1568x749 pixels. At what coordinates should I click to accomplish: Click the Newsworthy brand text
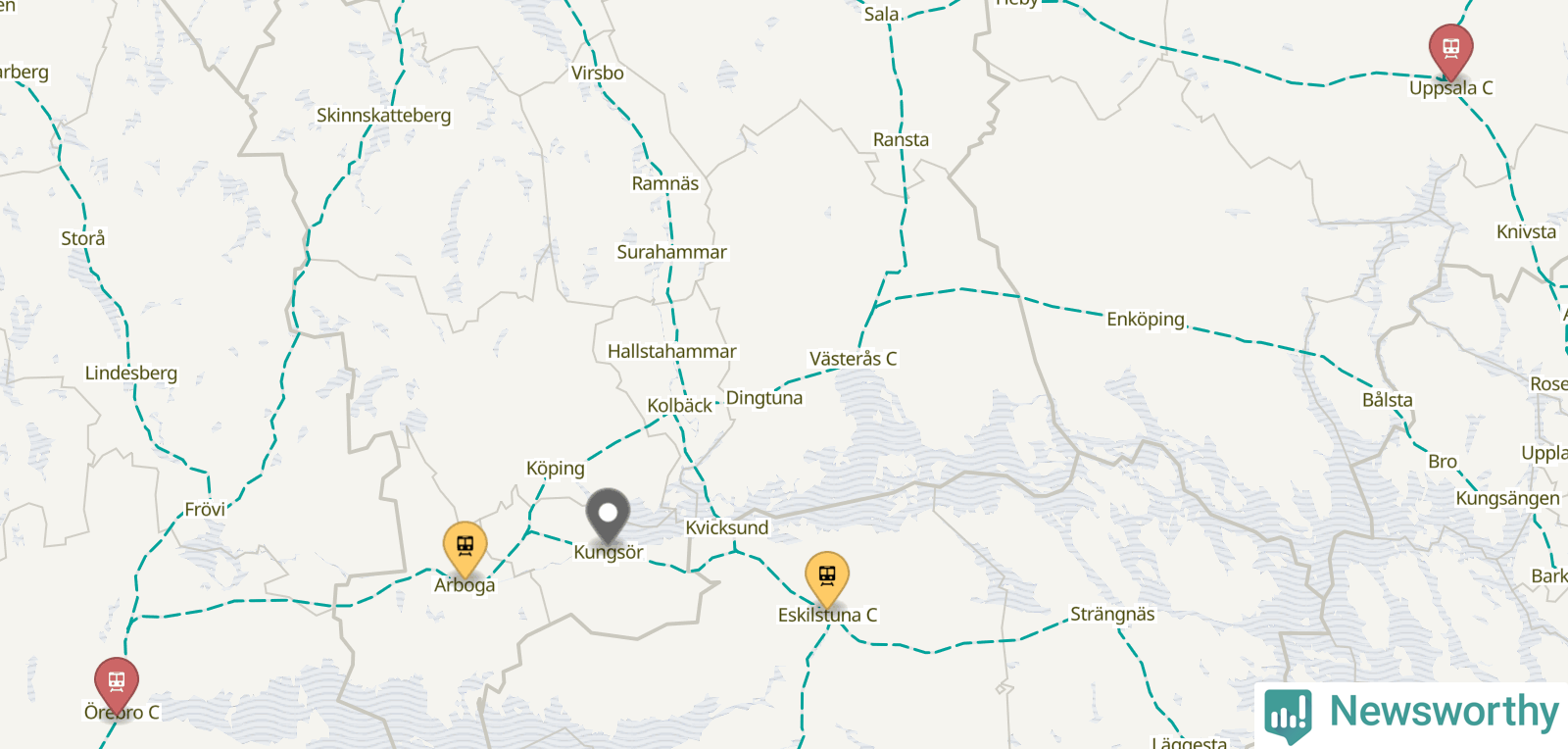(x=1444, y=712)
